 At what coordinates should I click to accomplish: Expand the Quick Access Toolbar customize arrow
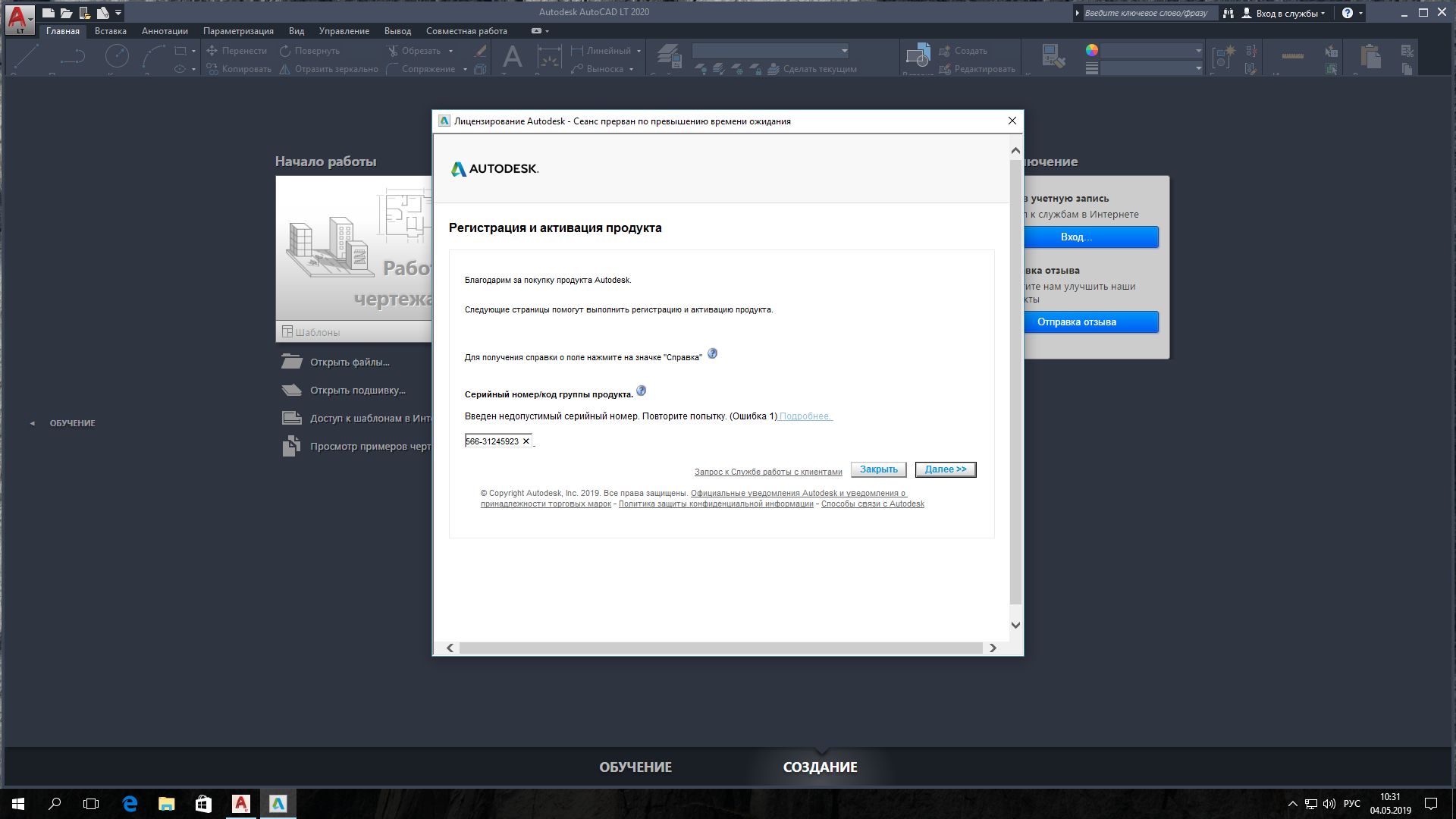click(118, 13)
